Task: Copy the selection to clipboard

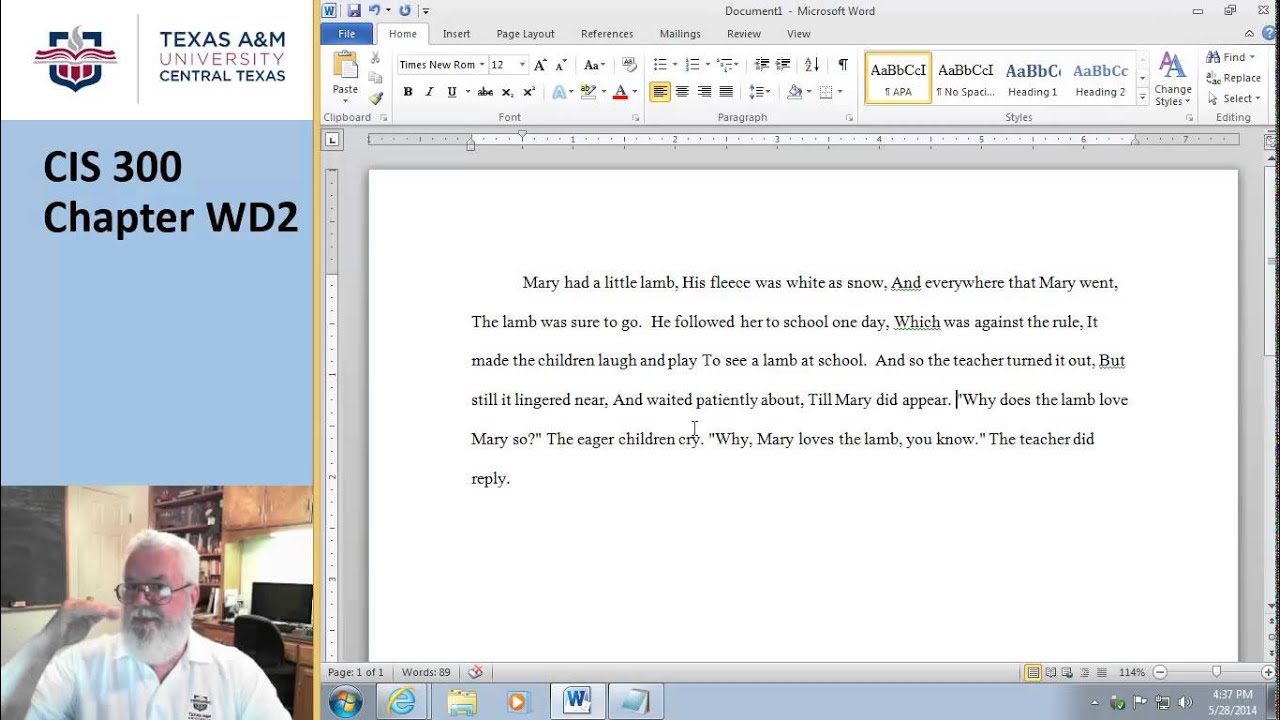Action: pyautogui.click(x=376, y=78)
